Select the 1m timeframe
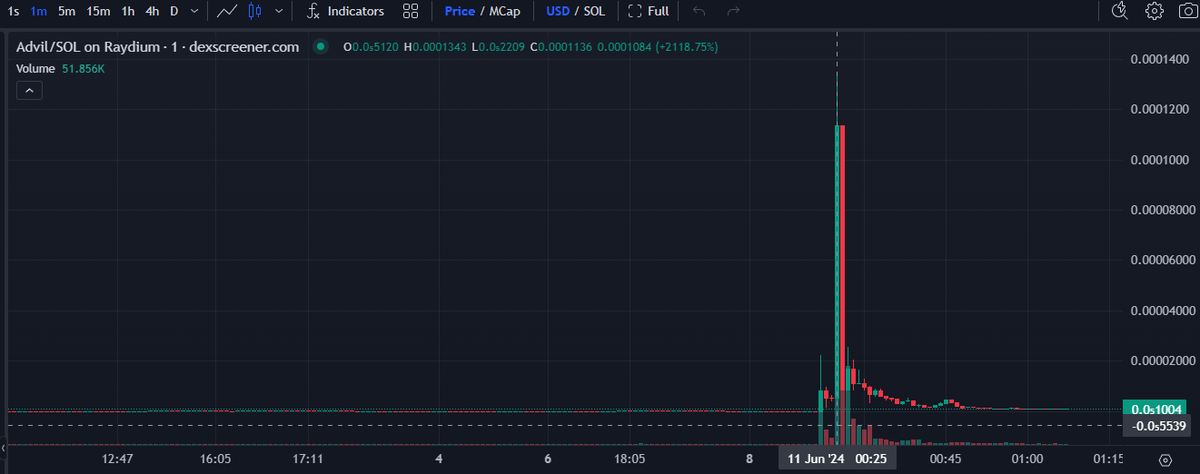1200x474 pixels. click(39, 12)
